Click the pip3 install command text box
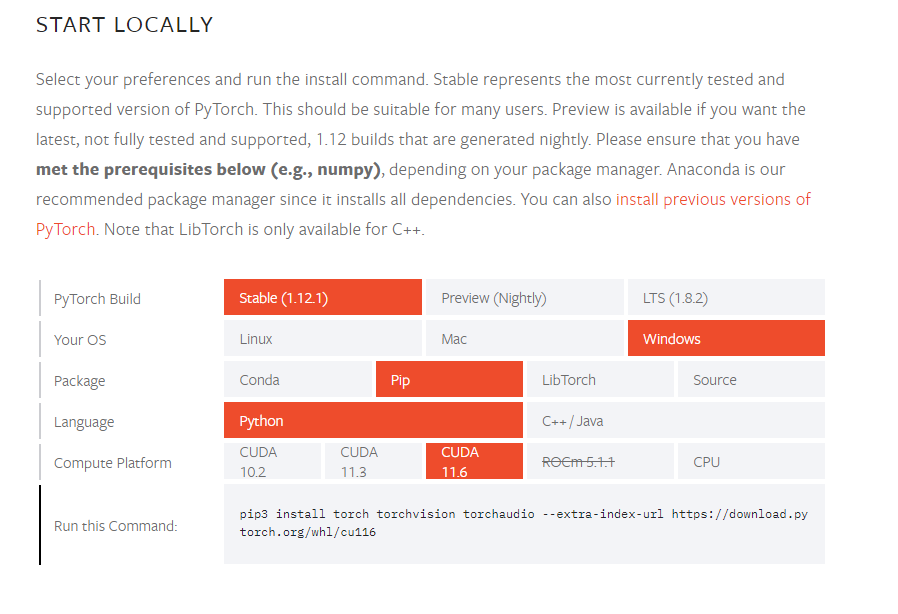This screenshot has height=614, width=898. click(524, 524)
